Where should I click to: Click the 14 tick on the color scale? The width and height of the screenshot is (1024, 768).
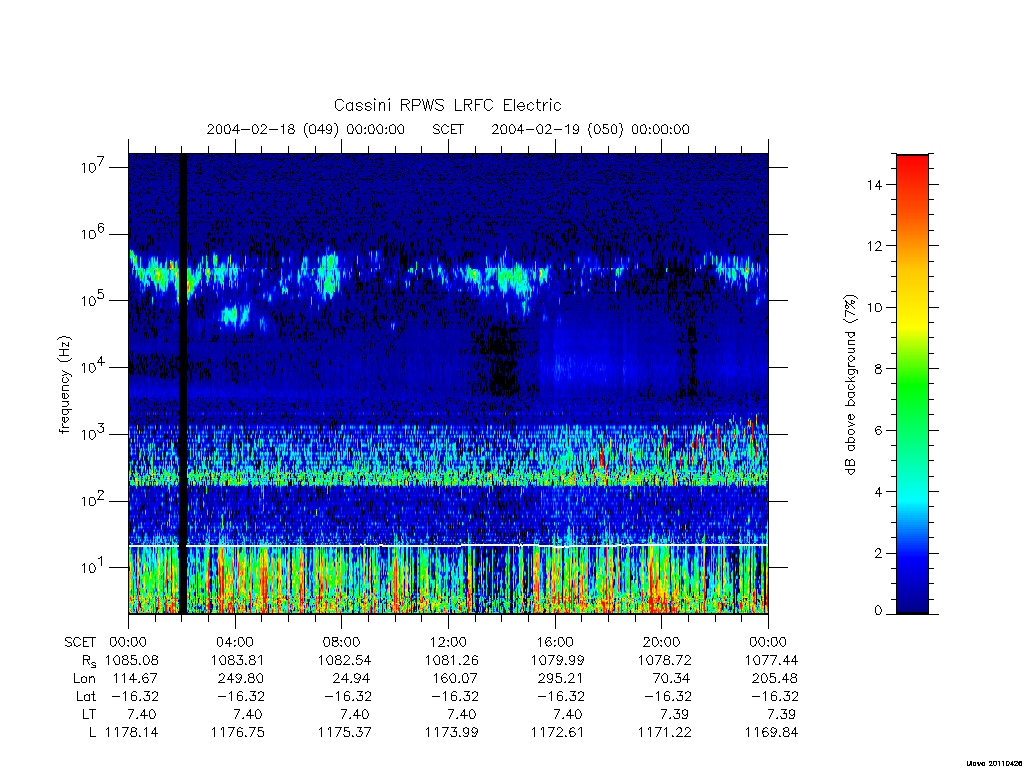click(x=874, y=185)
